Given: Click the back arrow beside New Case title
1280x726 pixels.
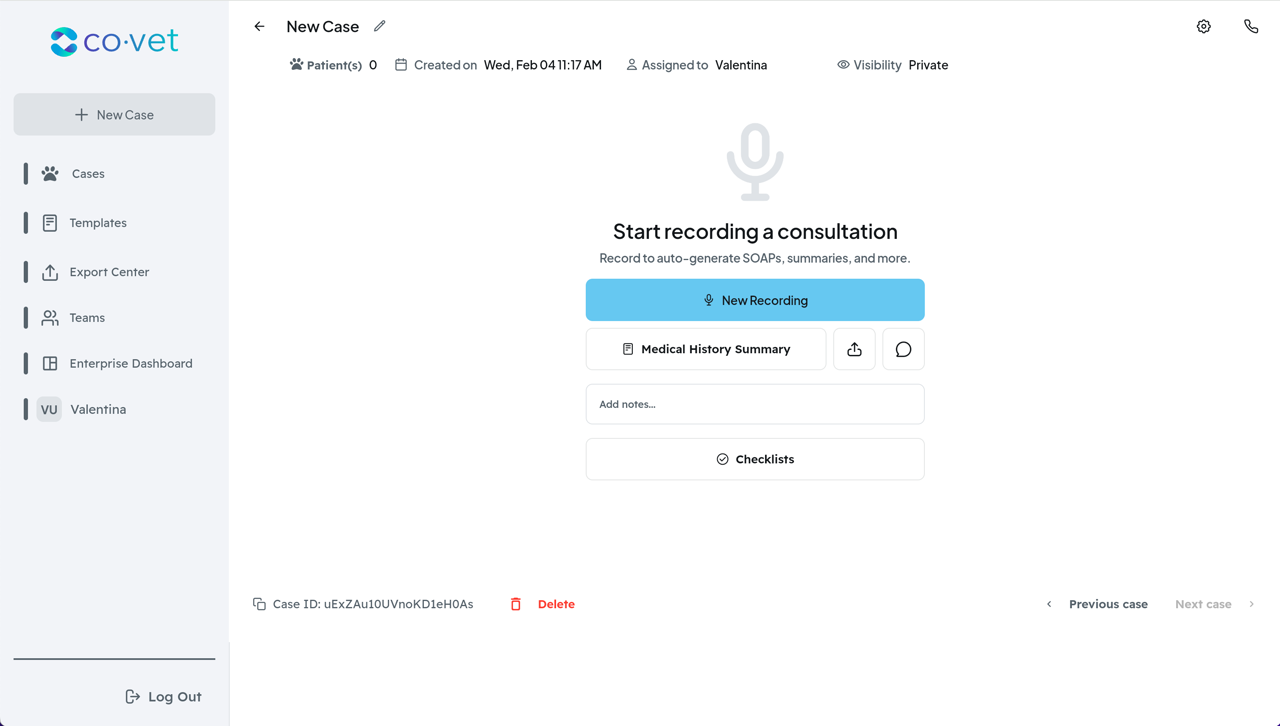Looking at the screenshot, I should [x=259, y=27].
